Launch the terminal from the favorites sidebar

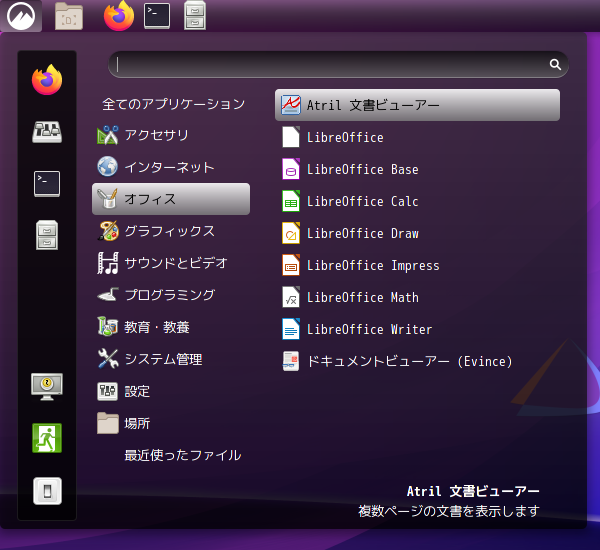point(47,184)
